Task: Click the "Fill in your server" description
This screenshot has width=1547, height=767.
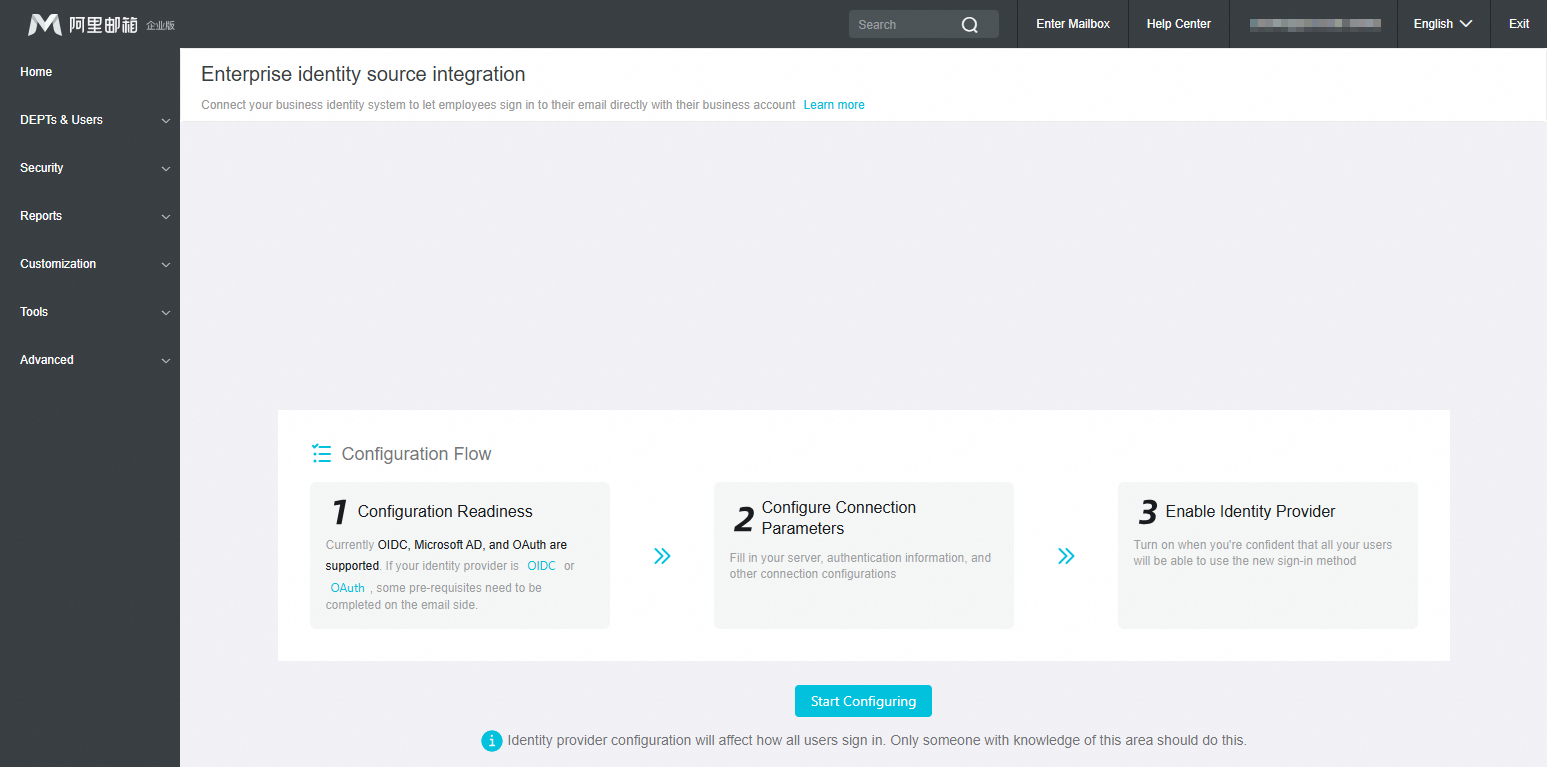Action: point(860,566)
